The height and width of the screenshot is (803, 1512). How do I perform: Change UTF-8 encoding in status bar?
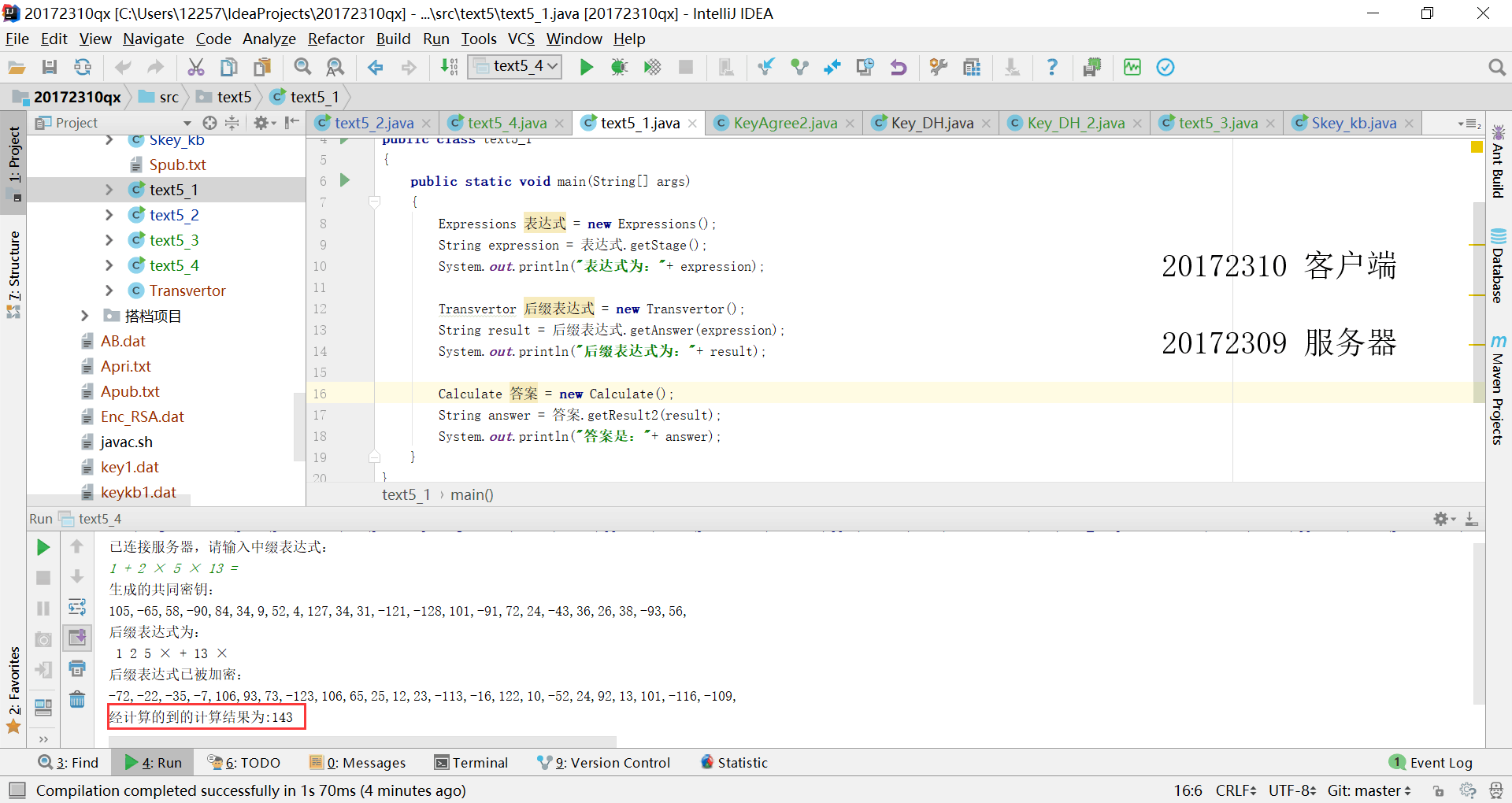coord(1292,790)
